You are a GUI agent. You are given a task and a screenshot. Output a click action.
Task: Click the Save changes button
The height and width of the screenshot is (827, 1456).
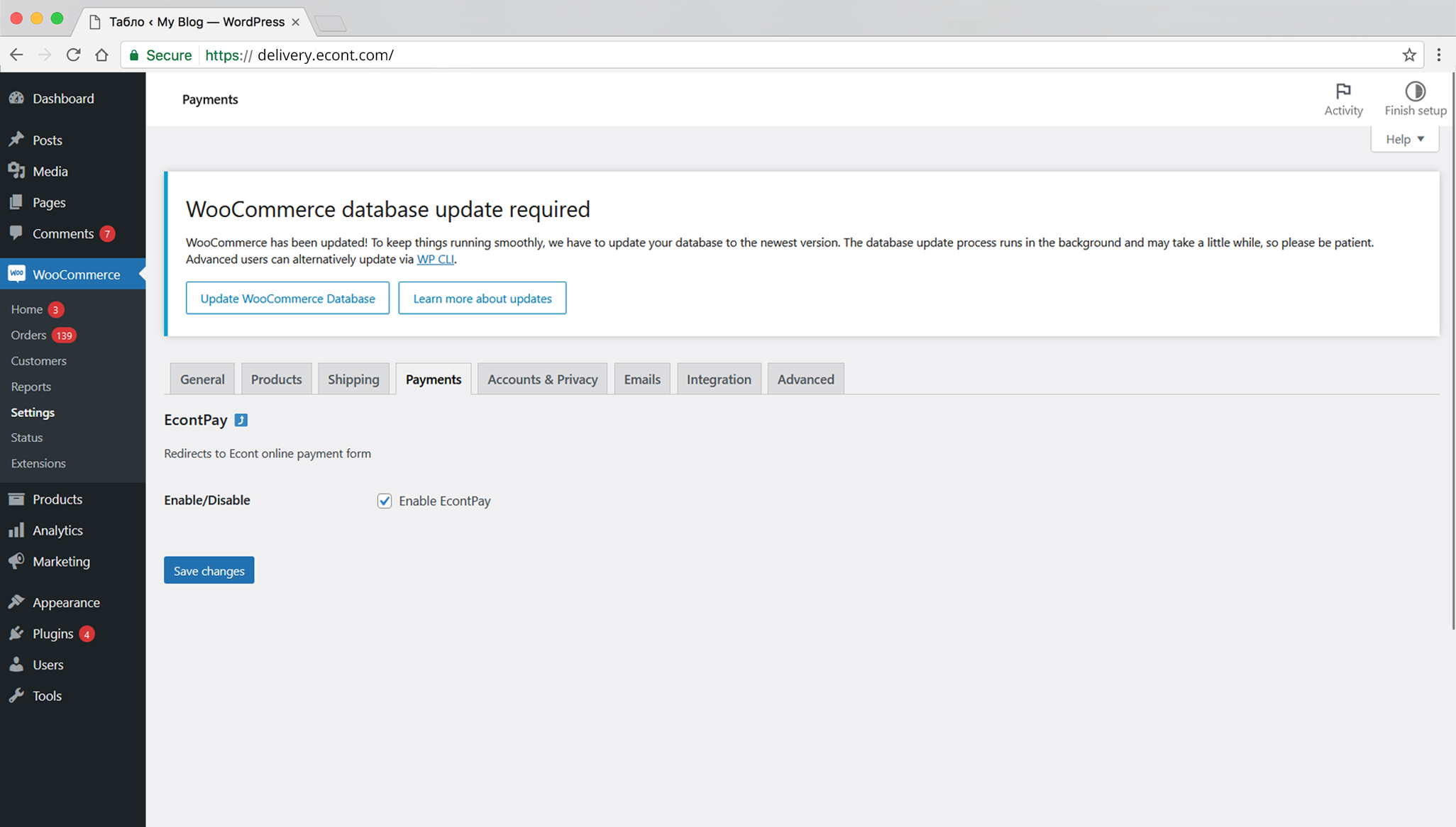(x=209, y=570)
